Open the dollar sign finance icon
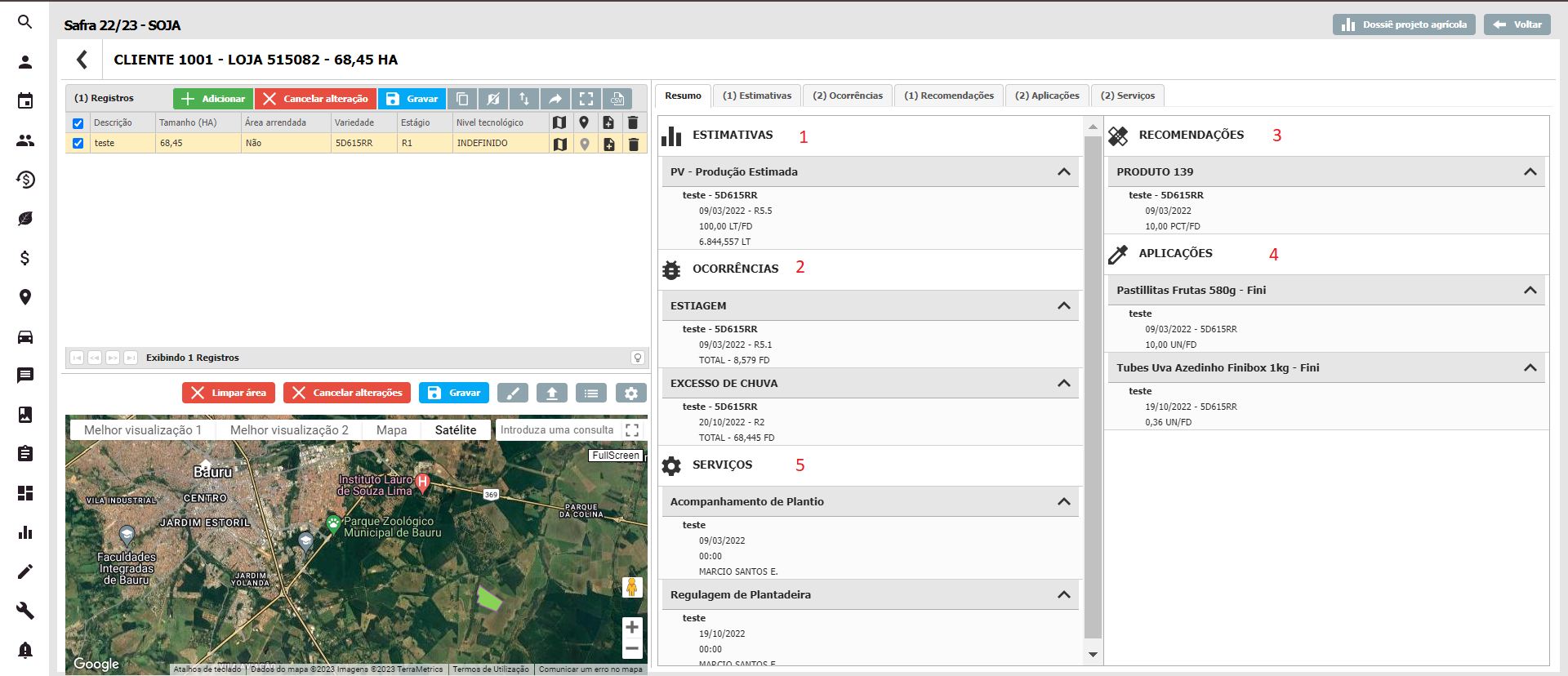 coord(25,258)
